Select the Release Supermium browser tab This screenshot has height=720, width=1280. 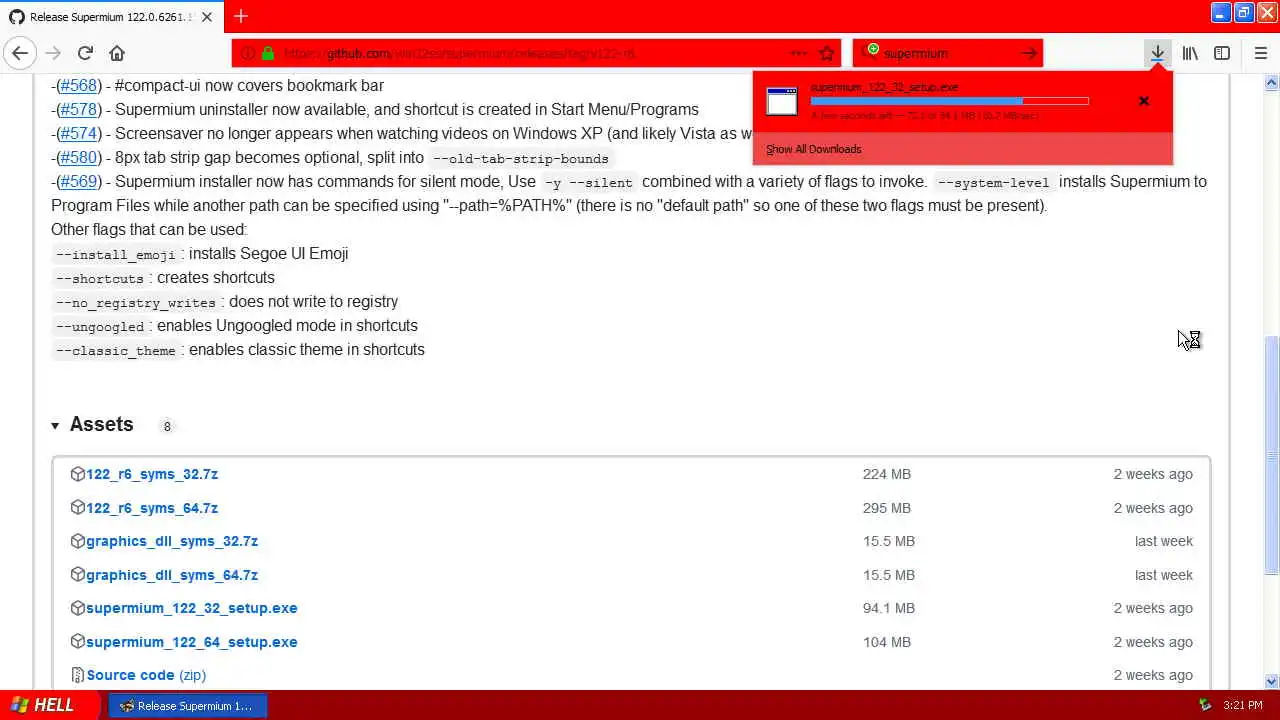click(x=111, y=17)
